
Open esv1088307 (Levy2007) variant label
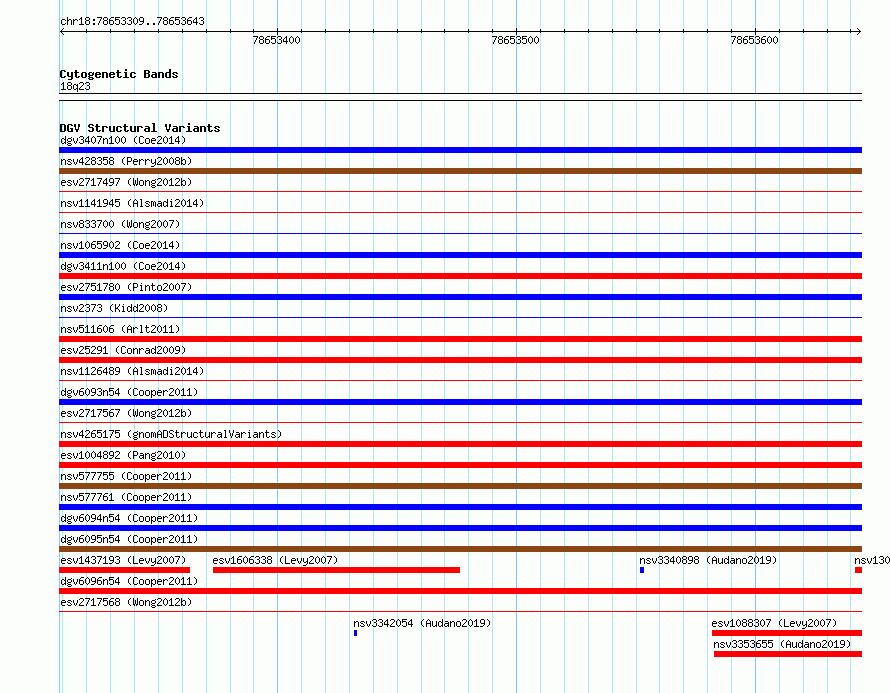coord(774,623)
